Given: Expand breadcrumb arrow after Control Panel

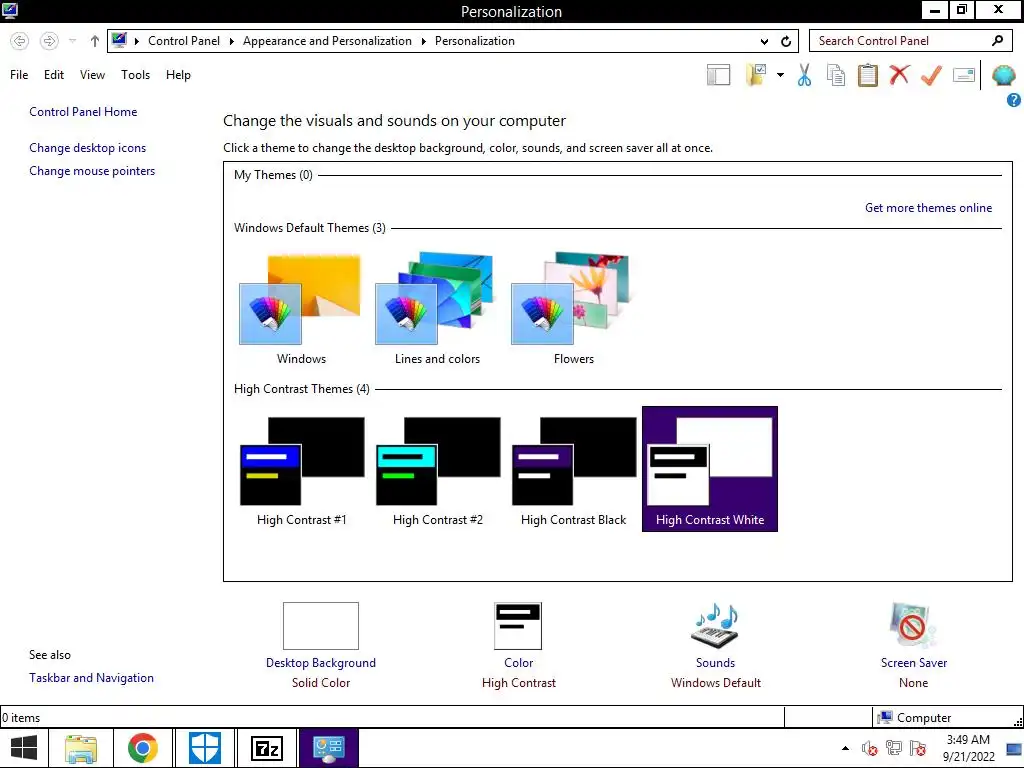Looking at the screenshot, I should tap(231, 41).
